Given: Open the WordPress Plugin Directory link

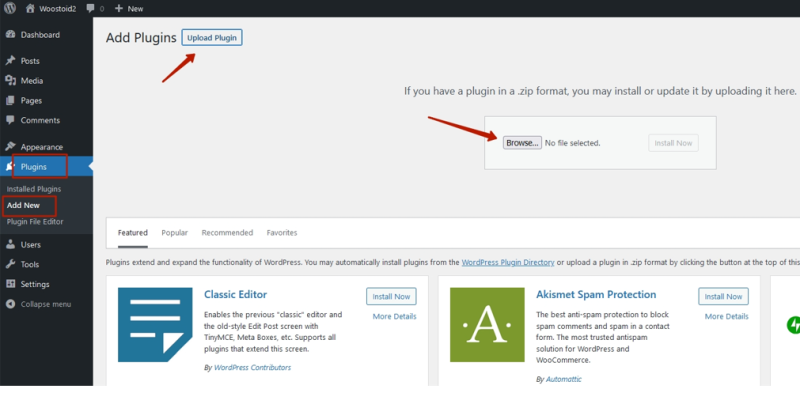Looking at the screenshot, I should point(507,262).
